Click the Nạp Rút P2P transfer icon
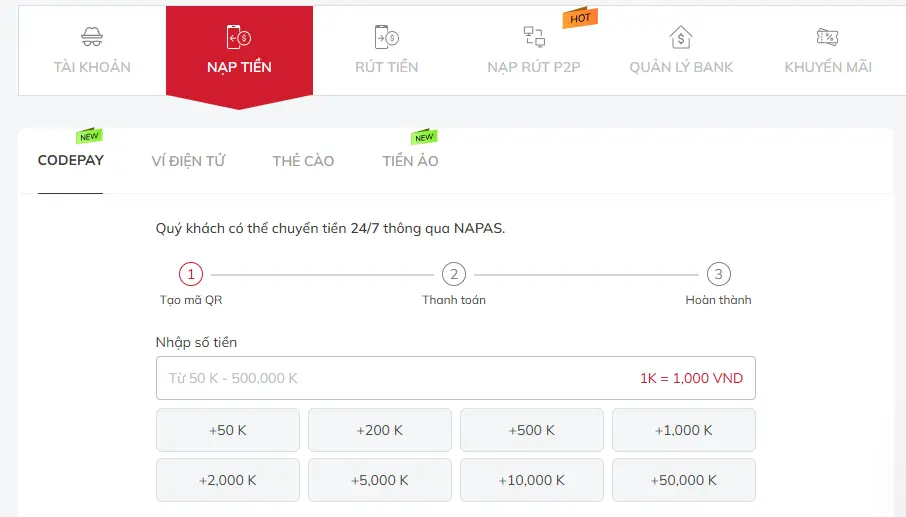The image size is (906, 517). point(534,36)
